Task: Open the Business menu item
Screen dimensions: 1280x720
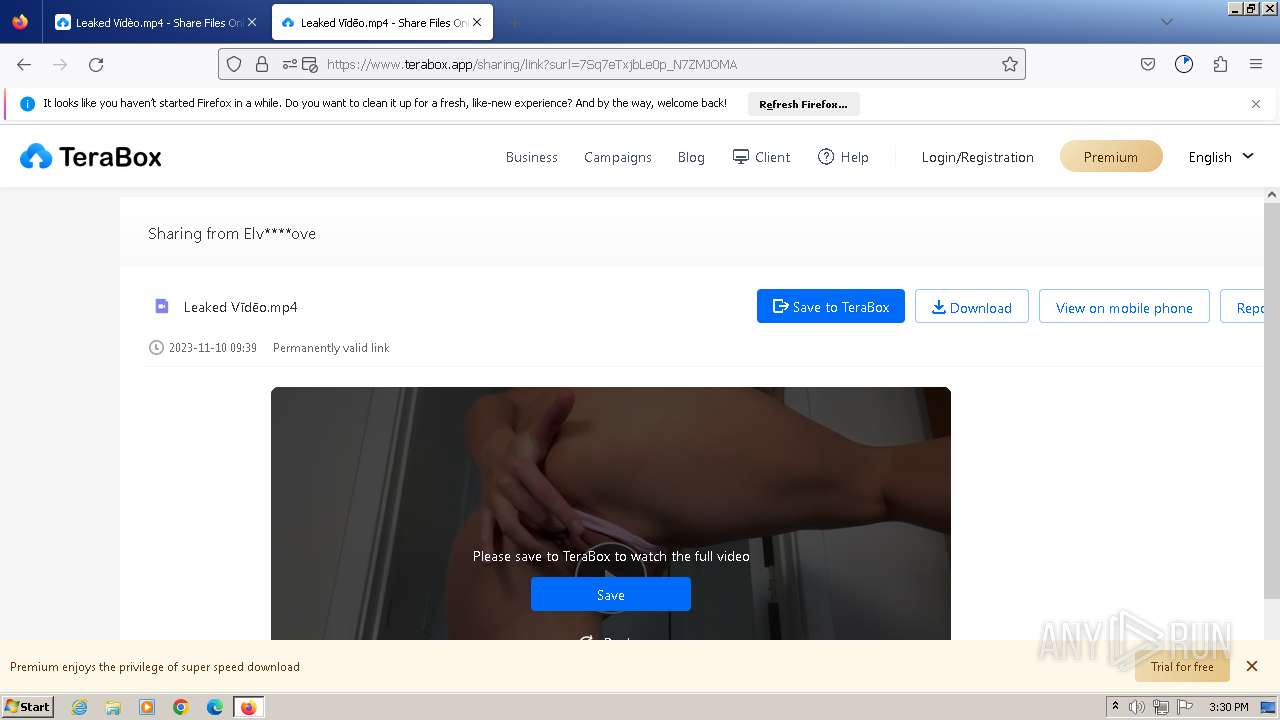Action: pyautogui.click(x=531, y=157)
